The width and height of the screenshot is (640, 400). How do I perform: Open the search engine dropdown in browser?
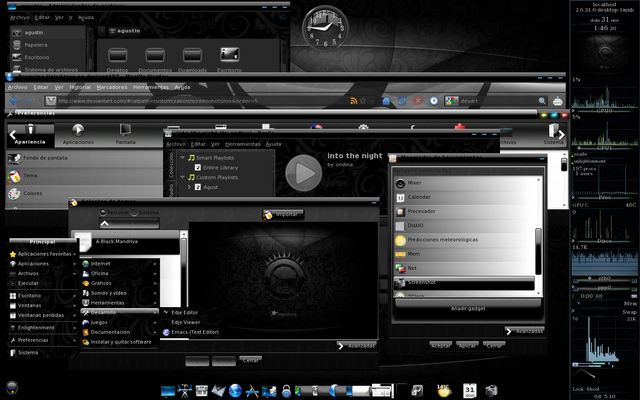[x=452, y=101]
